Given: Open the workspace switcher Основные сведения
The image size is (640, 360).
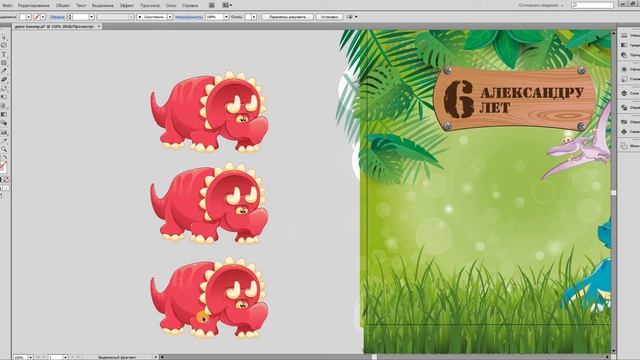Looking at the screenshot, I should [x=541, y=5].
